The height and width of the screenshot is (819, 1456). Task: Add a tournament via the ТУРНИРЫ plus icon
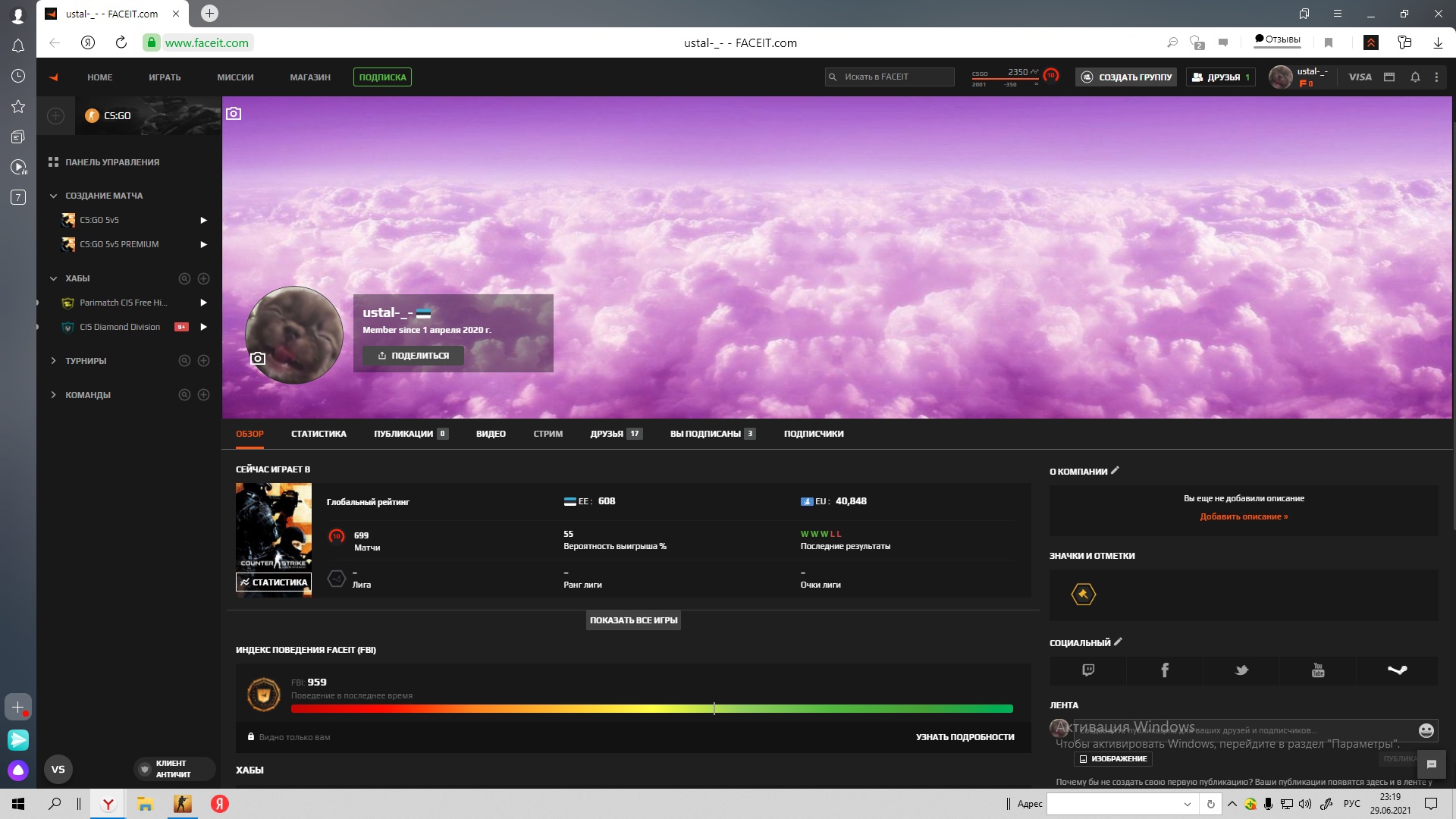click(x=203, y=361)
